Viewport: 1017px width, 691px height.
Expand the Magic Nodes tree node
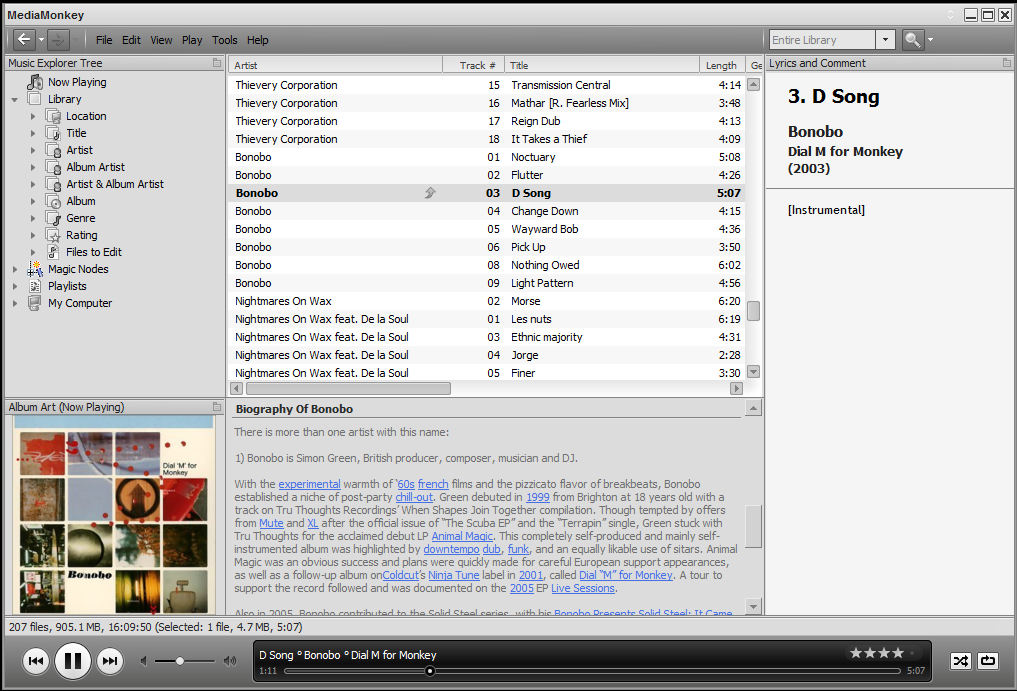coord(15,269)
